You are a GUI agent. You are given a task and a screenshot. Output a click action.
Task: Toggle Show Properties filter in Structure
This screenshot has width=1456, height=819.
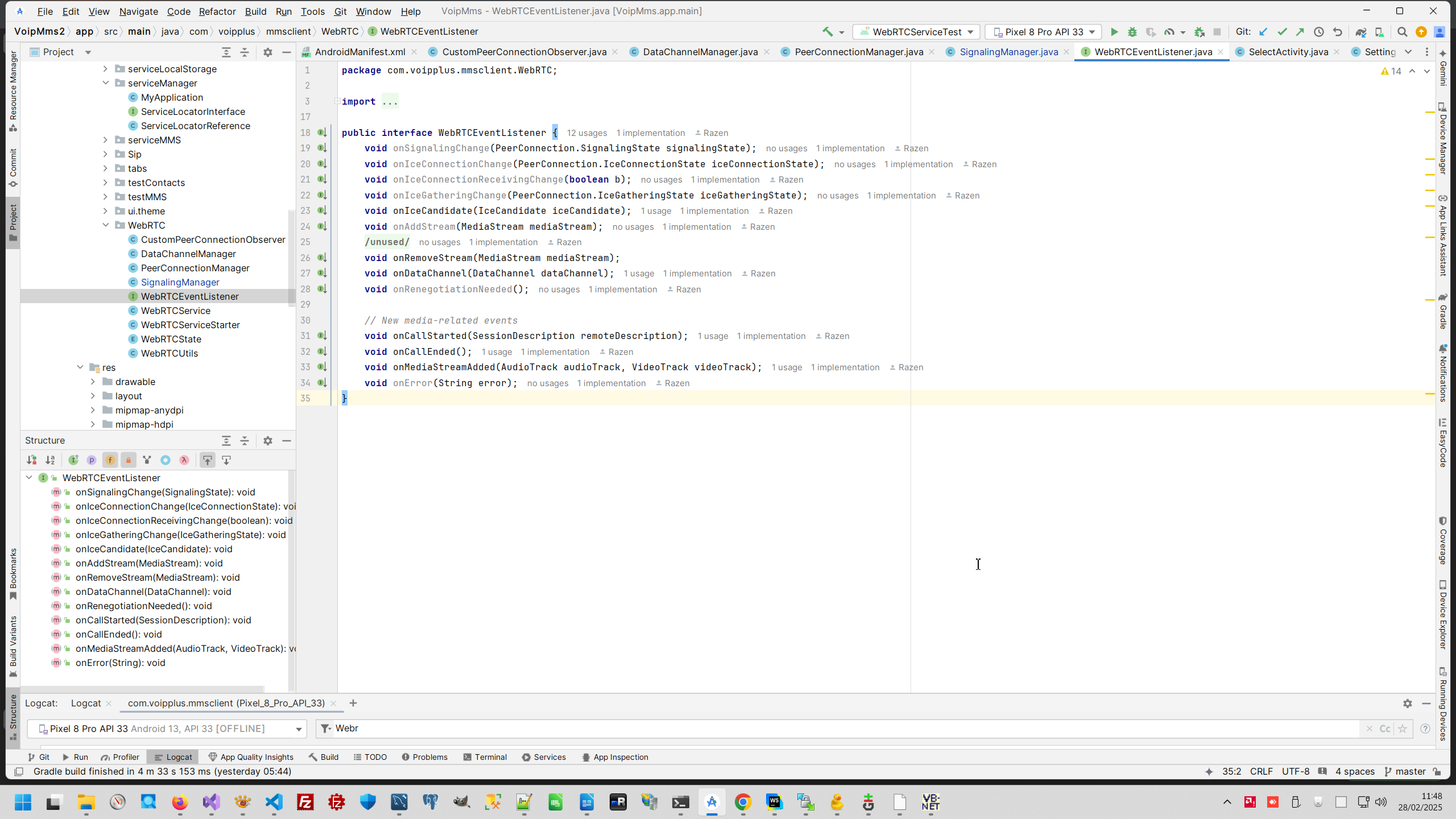pos(92,460)
